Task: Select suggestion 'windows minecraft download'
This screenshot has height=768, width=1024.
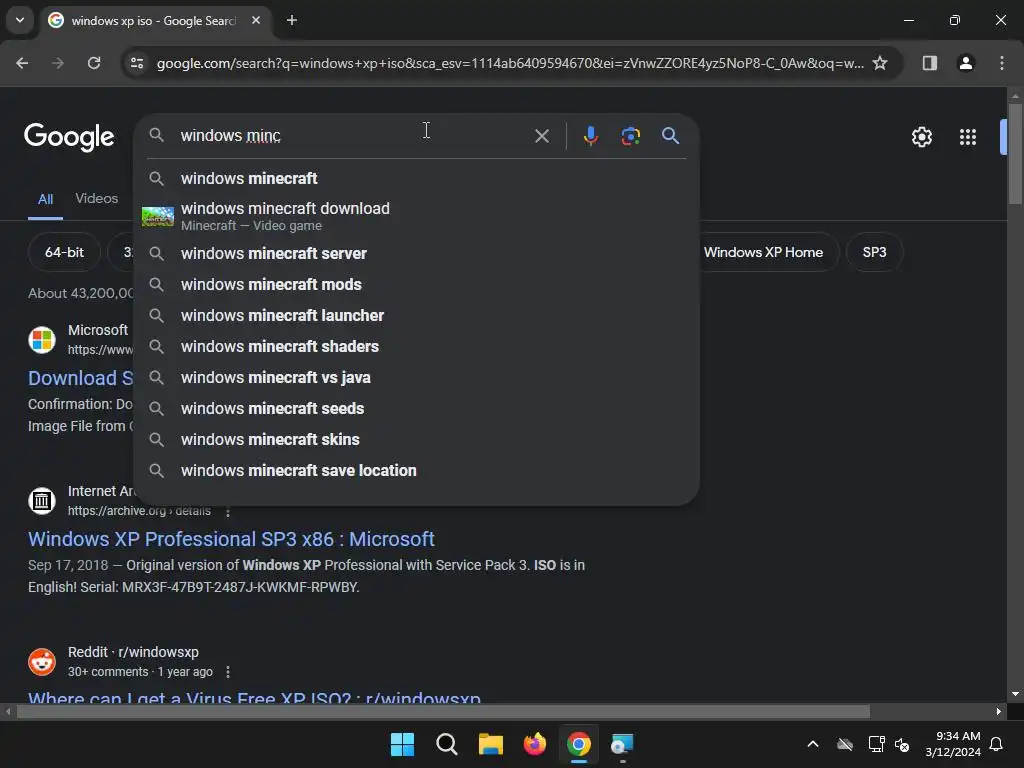Action: point(416,216)
